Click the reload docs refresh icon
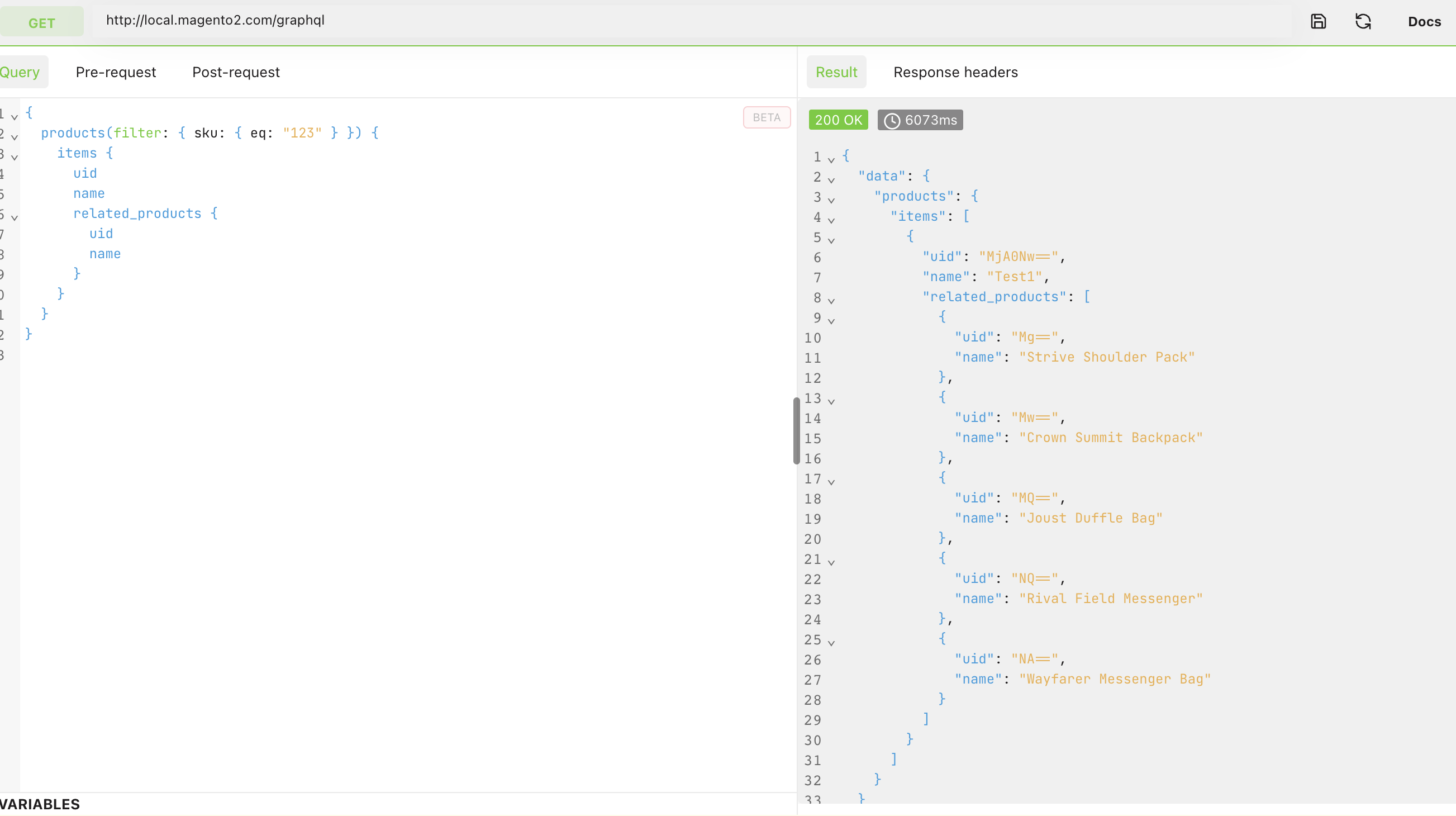1456x816 pixels. click(1363, 21)
